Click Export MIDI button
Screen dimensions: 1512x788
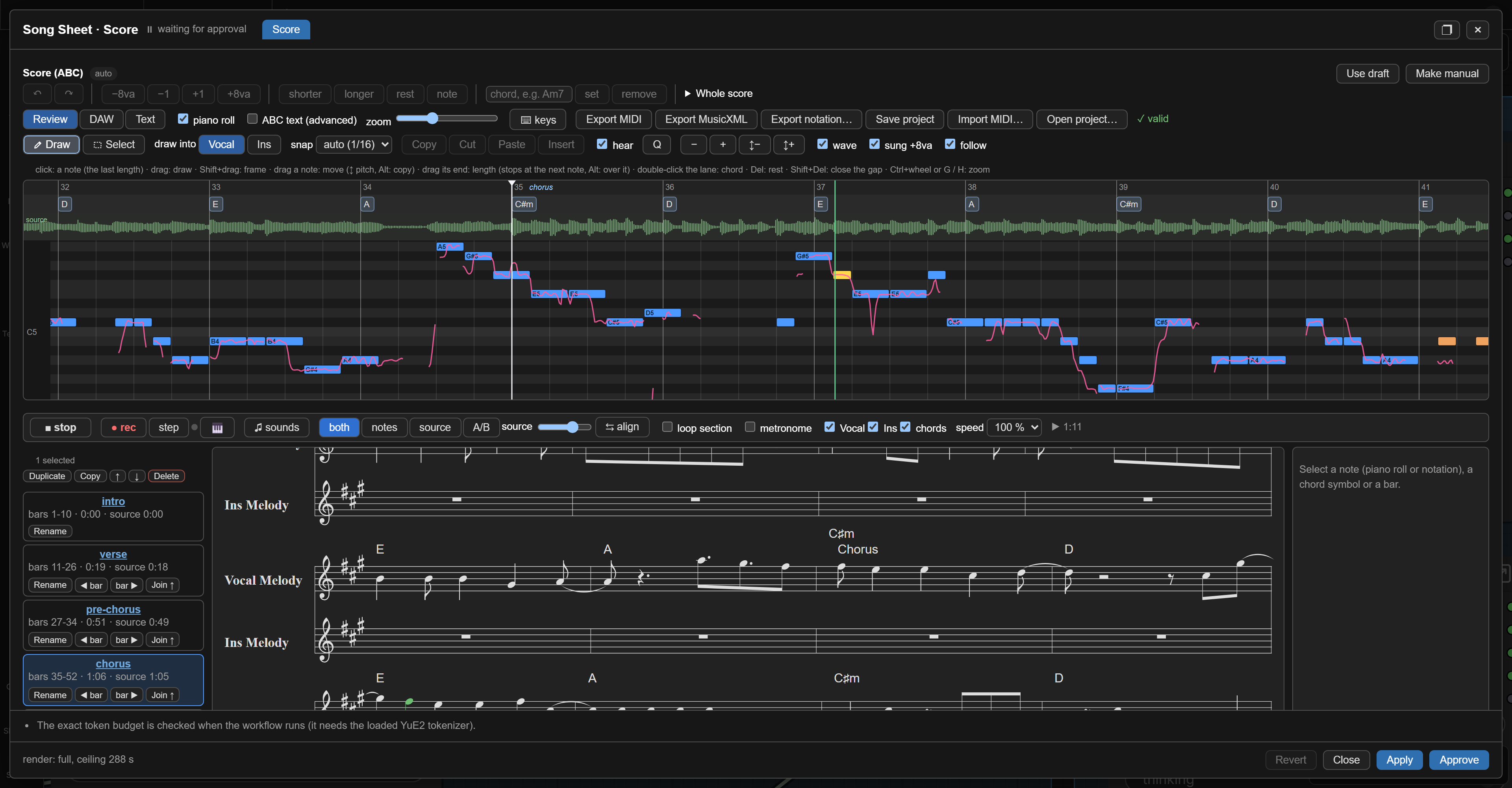[613, 119]
